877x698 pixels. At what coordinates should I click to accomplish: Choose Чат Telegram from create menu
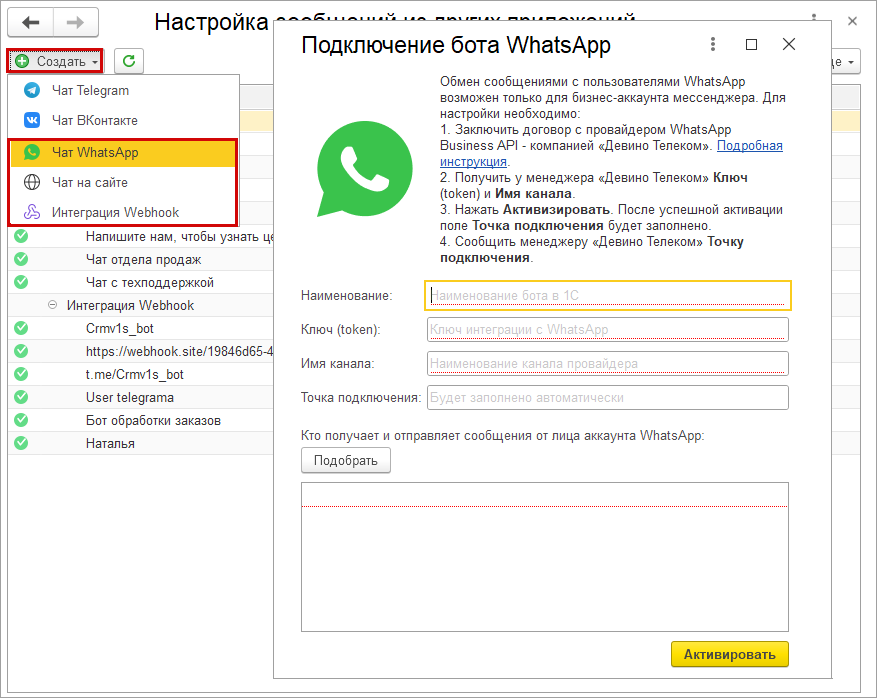pyautogui.click(x=123, y=91)
